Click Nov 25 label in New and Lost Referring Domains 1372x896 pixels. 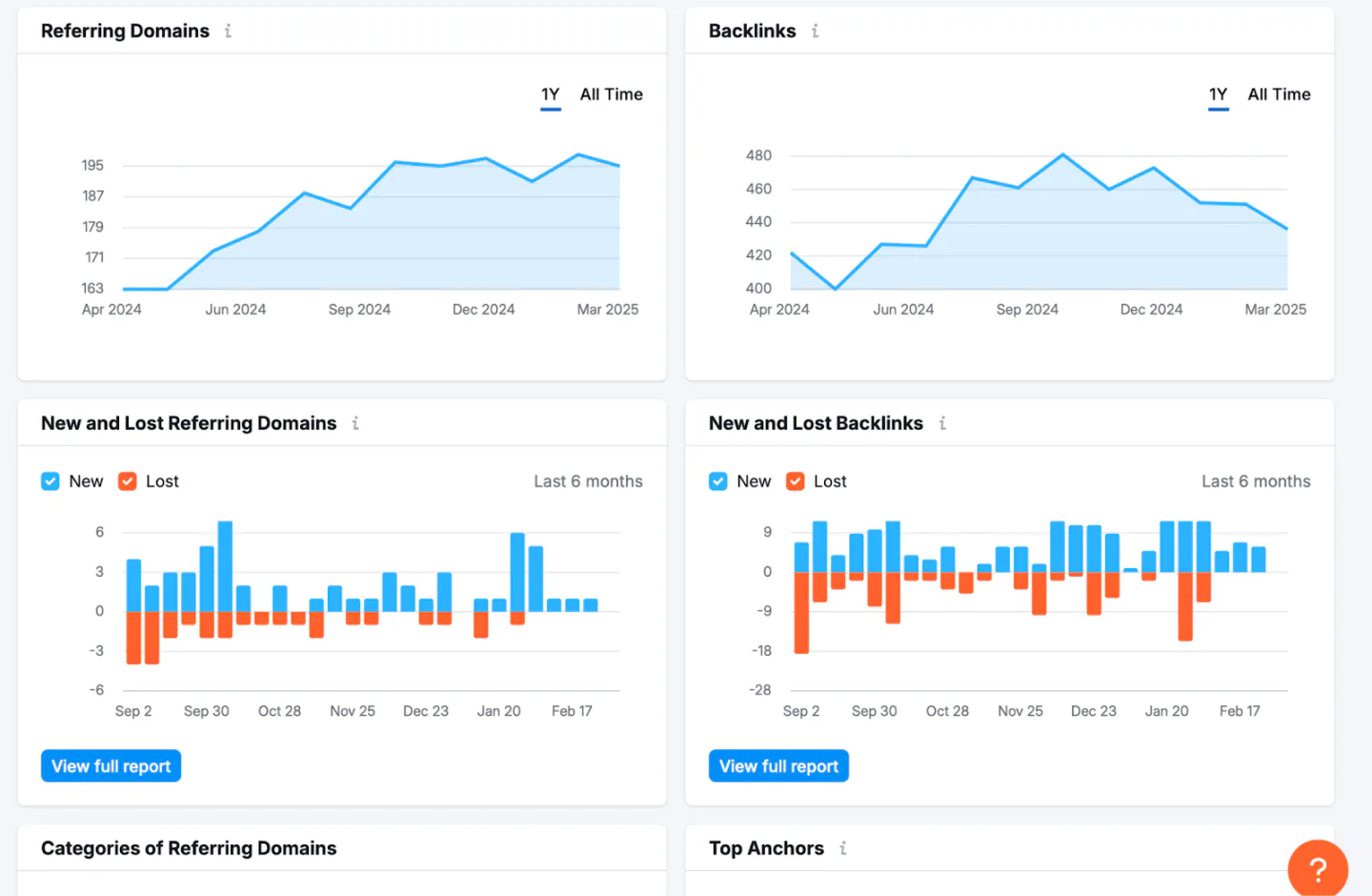353,711
